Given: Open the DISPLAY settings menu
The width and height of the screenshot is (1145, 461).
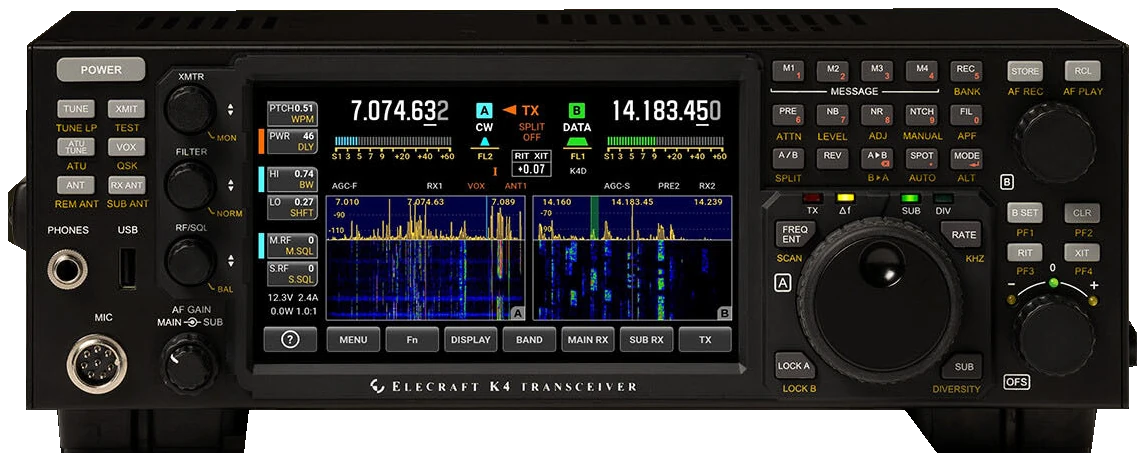Looking at the screenshot, I should 471,339.
